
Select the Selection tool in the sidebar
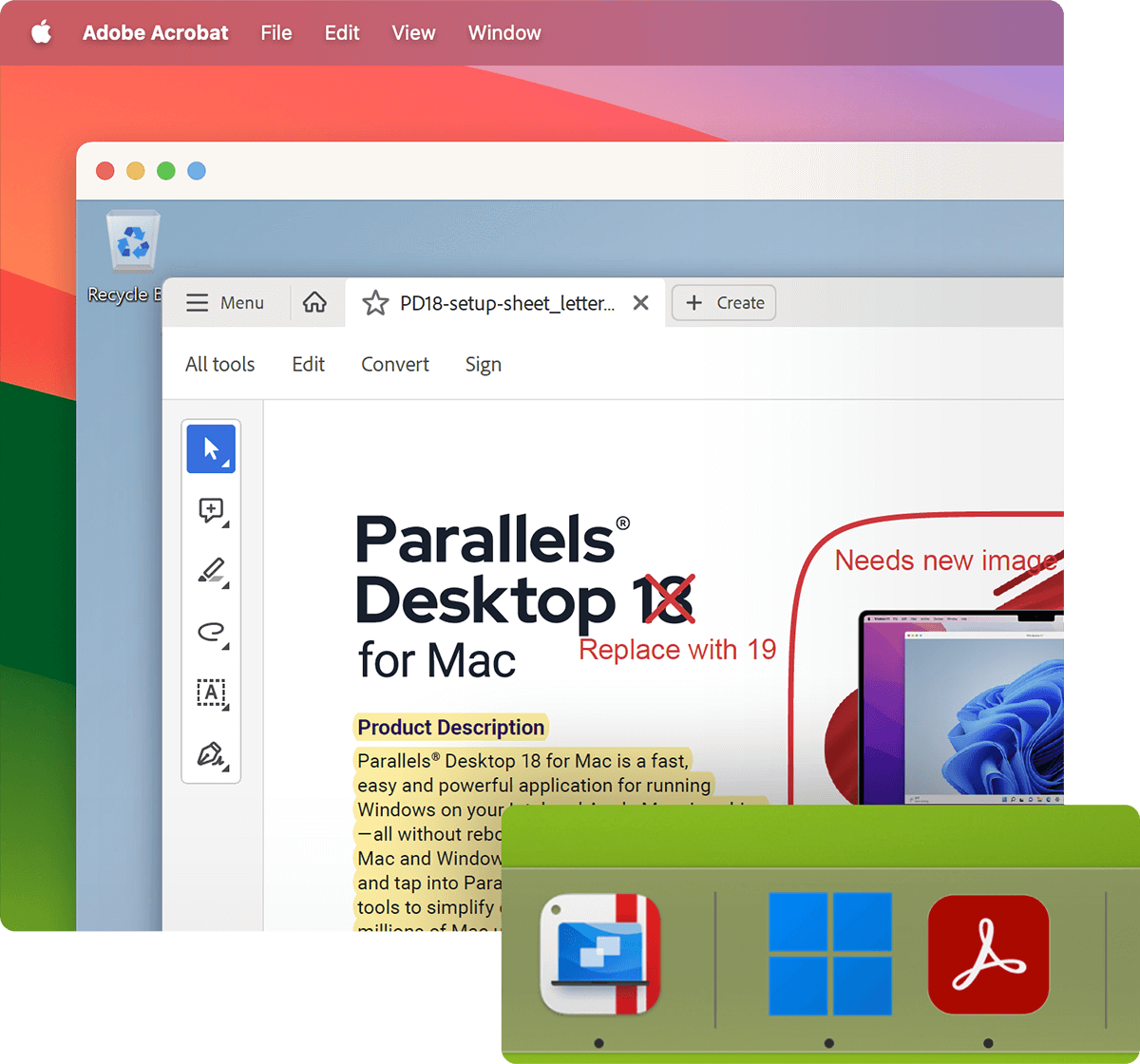[x=208, y=446]
